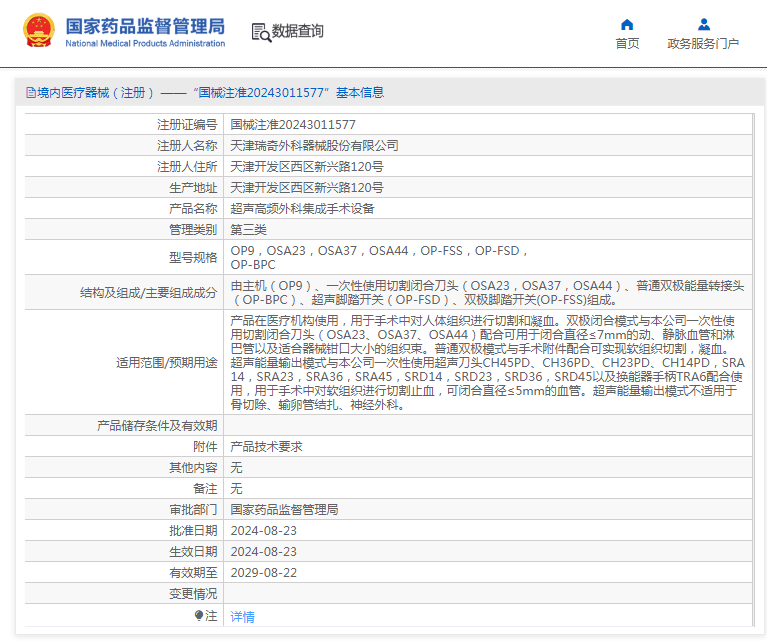Click the structure text starting 由主机（OP9）
767x641 pixels.
(x=487, y=293)
